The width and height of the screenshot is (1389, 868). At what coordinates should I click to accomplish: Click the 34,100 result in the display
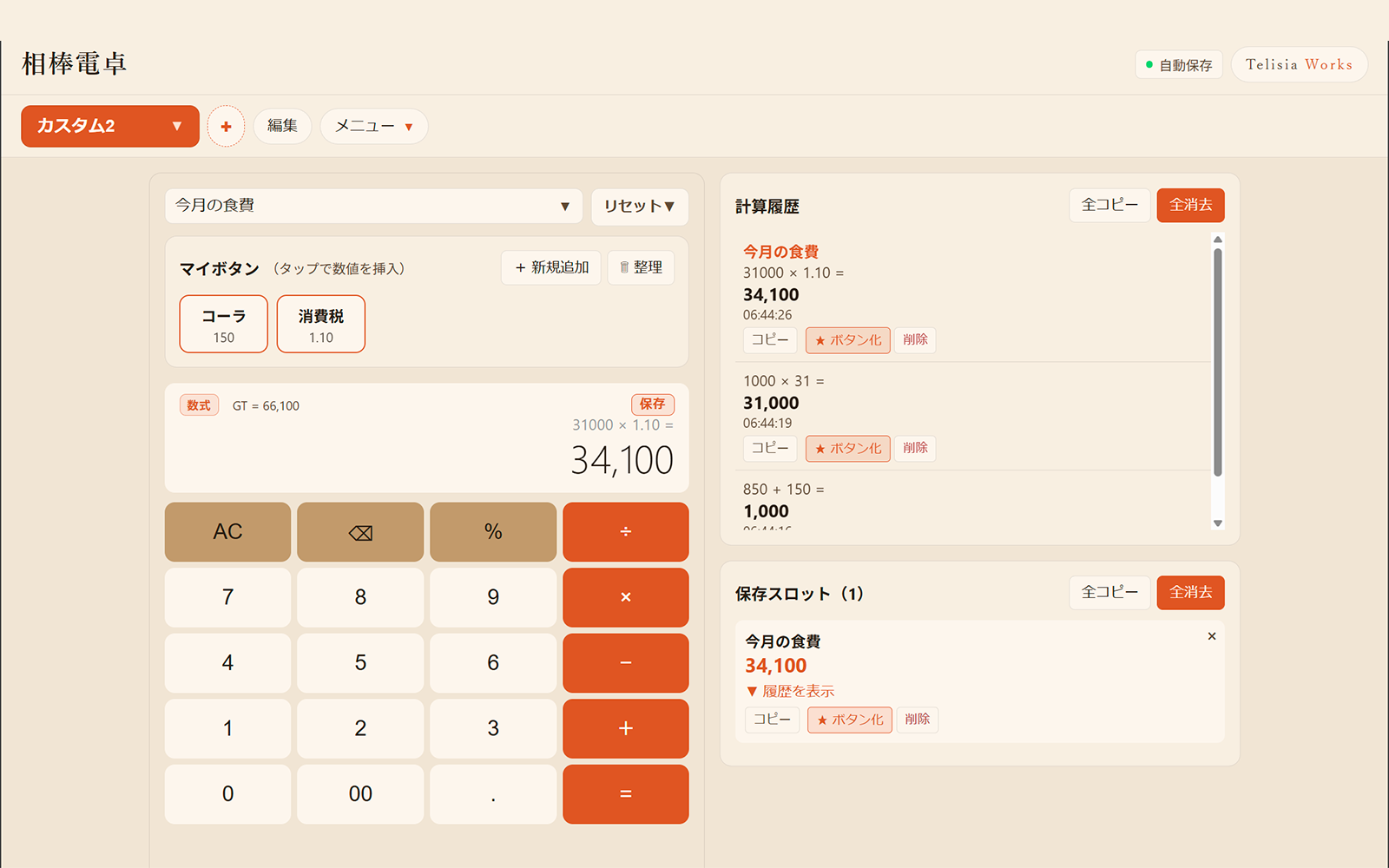(622, 460)
